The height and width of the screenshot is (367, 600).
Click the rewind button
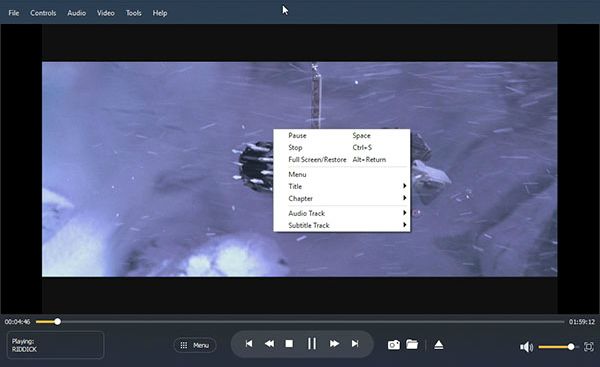(x=269, y=344)
